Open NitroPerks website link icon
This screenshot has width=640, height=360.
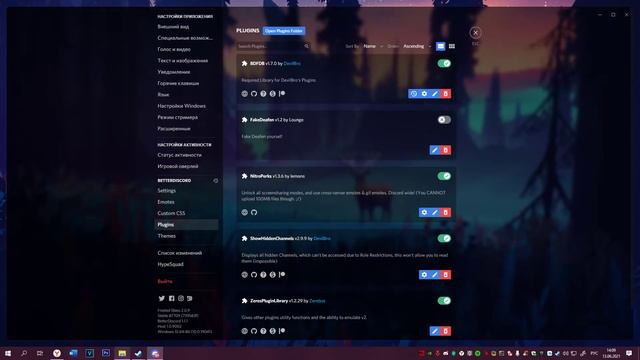tap(244, 212)
